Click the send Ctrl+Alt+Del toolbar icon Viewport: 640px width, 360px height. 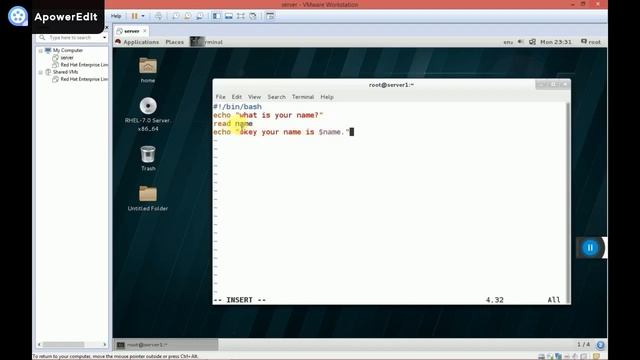pyautogui.click(x=158, y=16)
